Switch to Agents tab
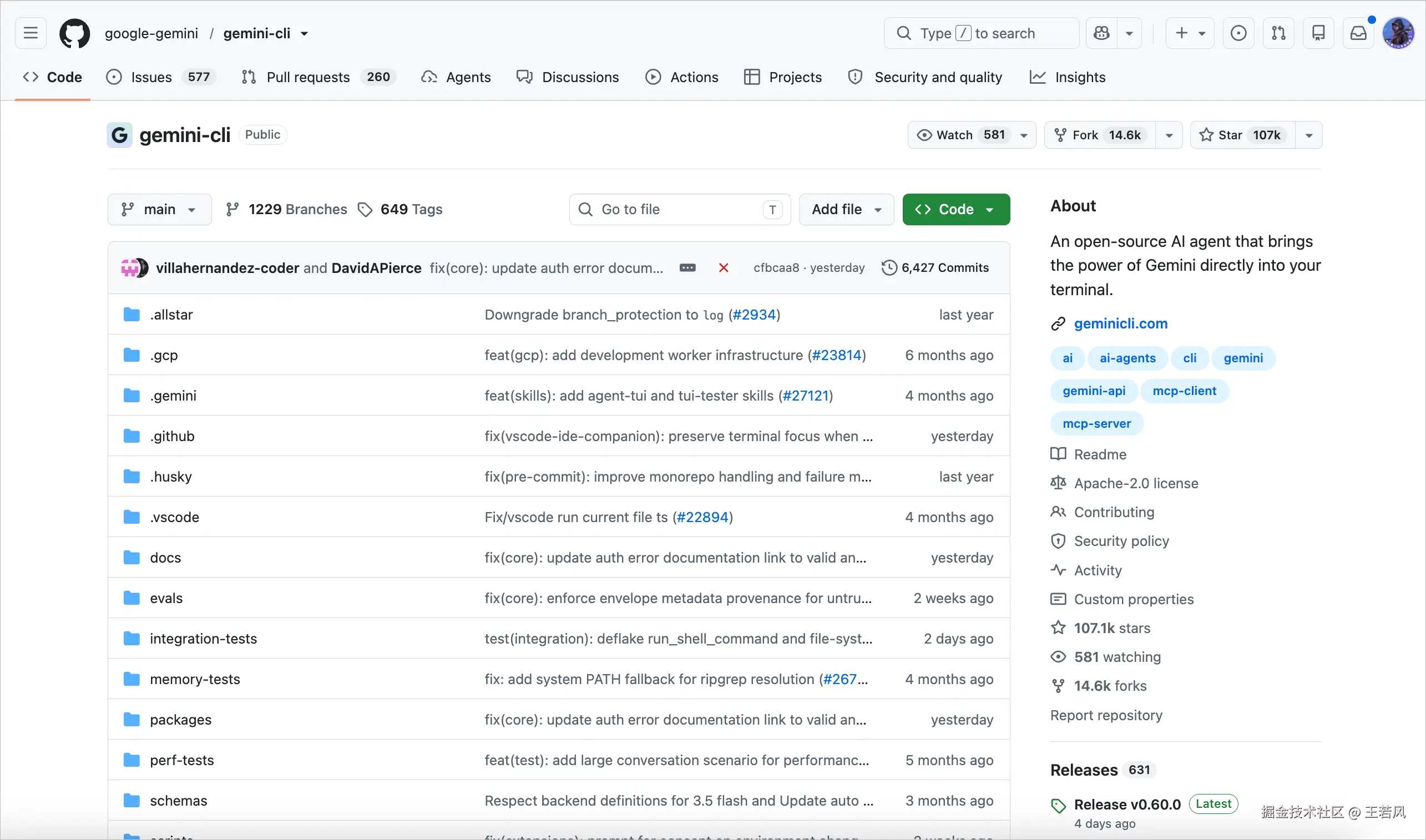The width and height of the screenshot is (1426, 840). click(x=456, y=77)
